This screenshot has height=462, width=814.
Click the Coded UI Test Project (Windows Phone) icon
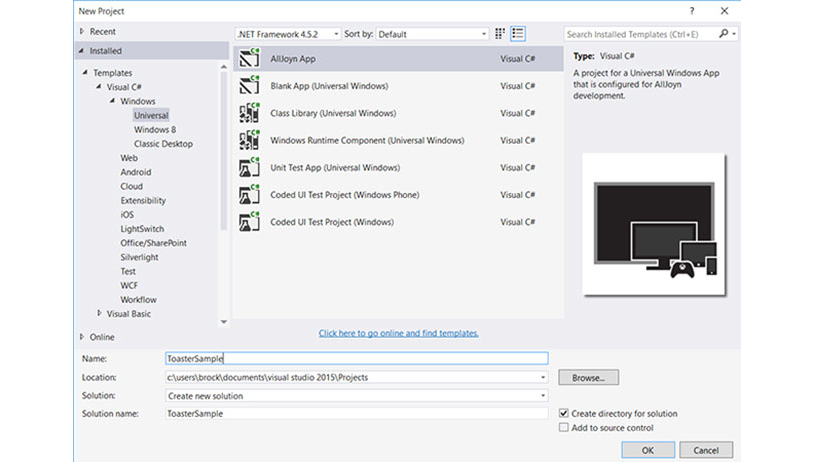249,195
